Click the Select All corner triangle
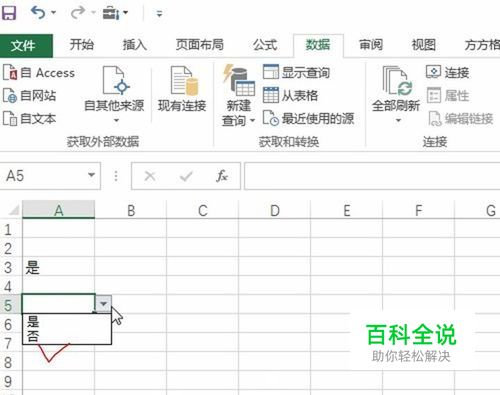The width and height of the screenshot is (500, 395). click(x=14, y=210)
